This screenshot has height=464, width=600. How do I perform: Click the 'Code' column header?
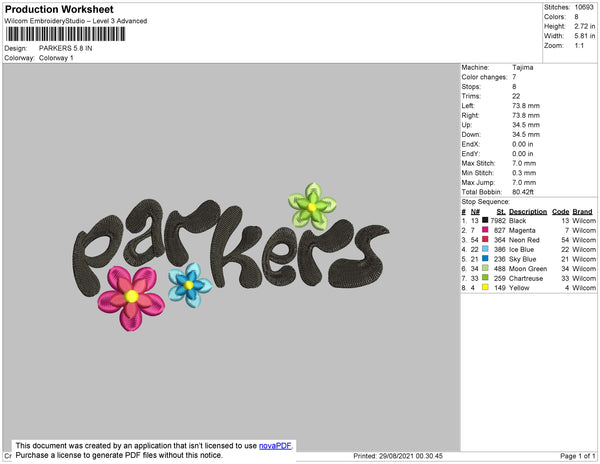pos(561,212)
